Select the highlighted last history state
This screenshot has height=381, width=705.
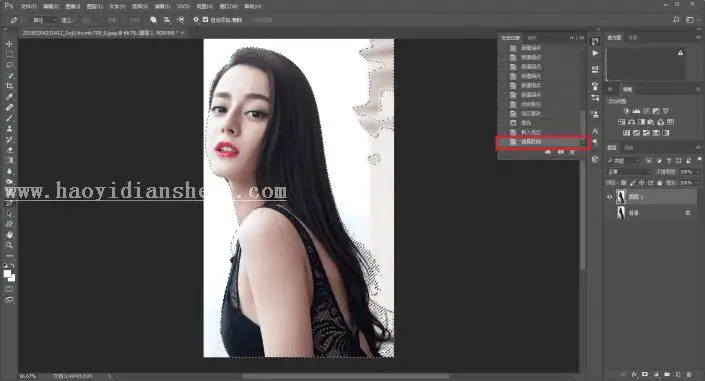point(543,142)
